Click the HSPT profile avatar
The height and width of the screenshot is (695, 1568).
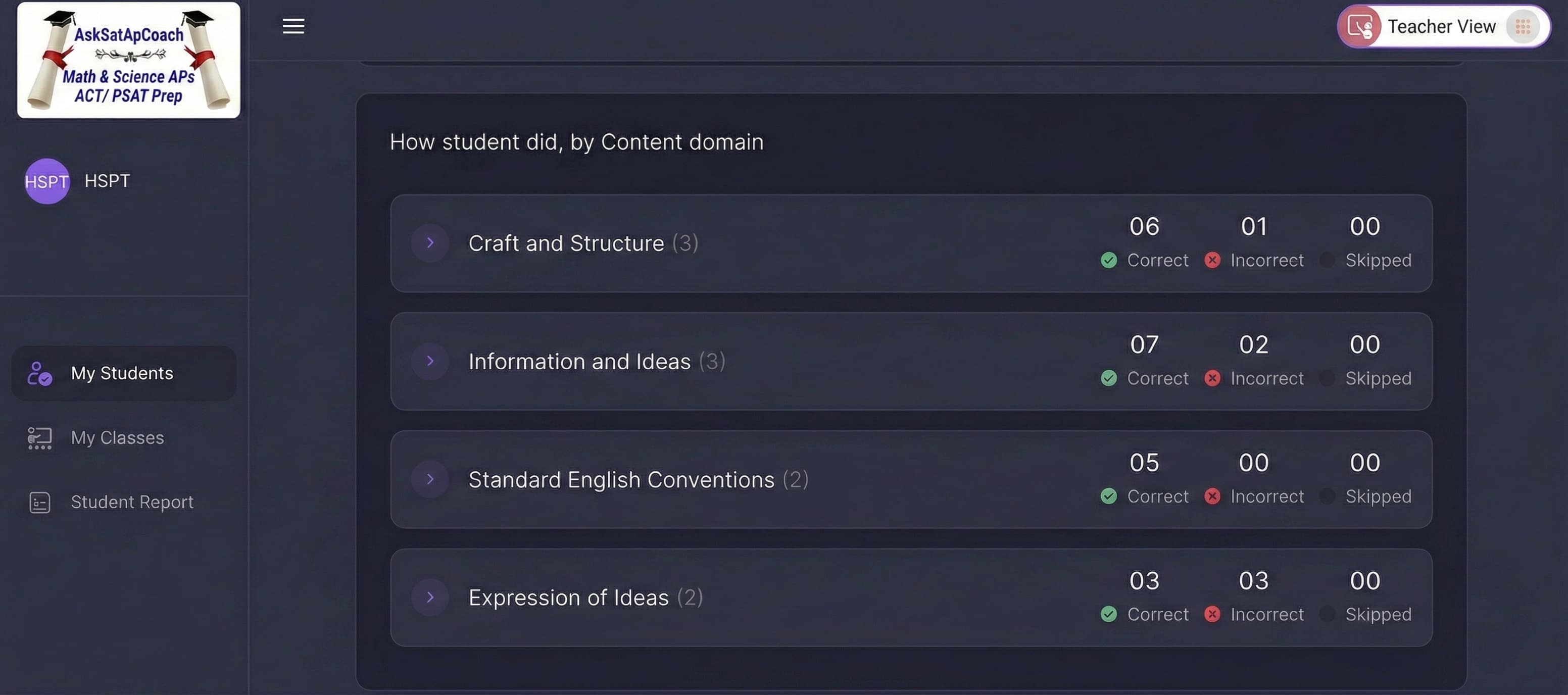[47, 181]
